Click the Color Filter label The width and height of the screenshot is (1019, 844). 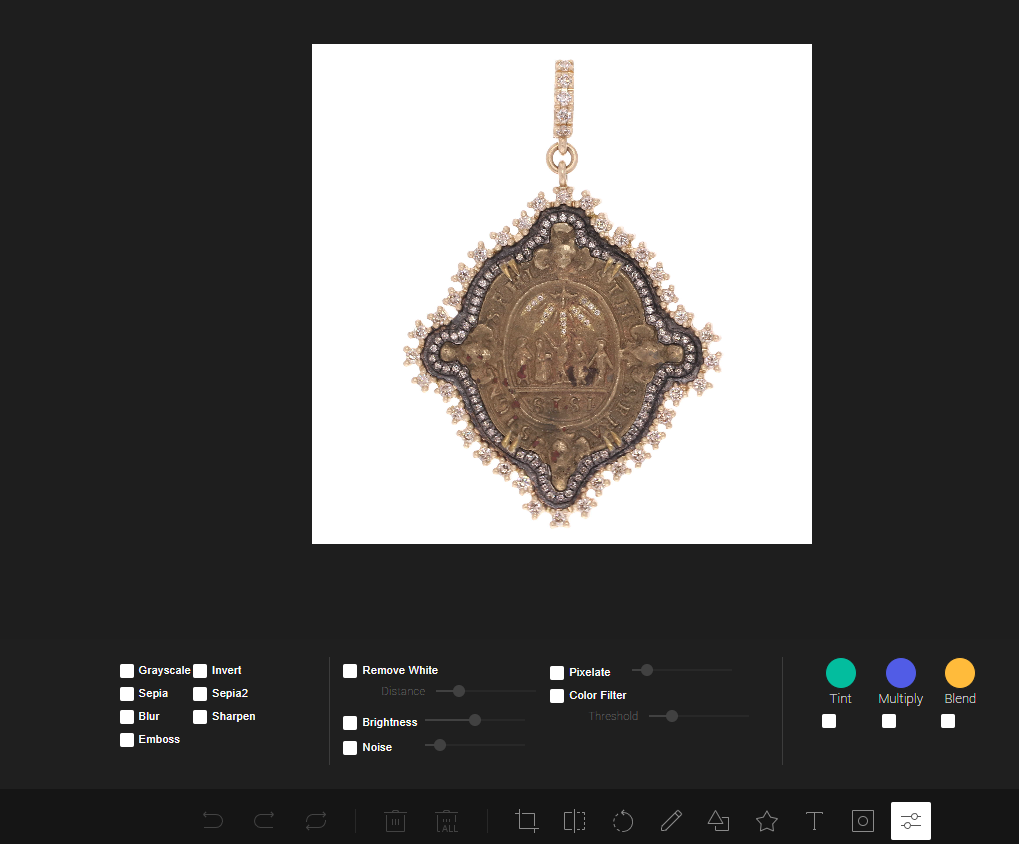click(598, 695)
